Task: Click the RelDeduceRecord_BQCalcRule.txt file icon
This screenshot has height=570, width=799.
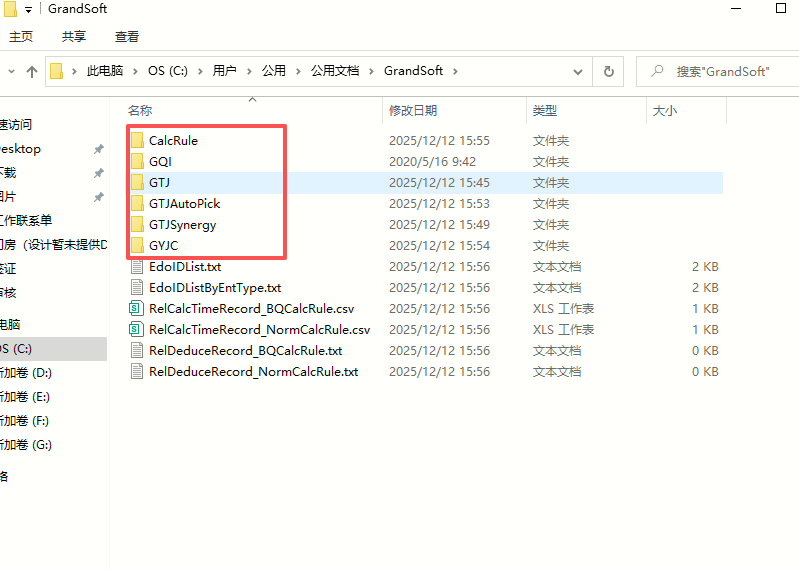Action: tap(137, 351)
